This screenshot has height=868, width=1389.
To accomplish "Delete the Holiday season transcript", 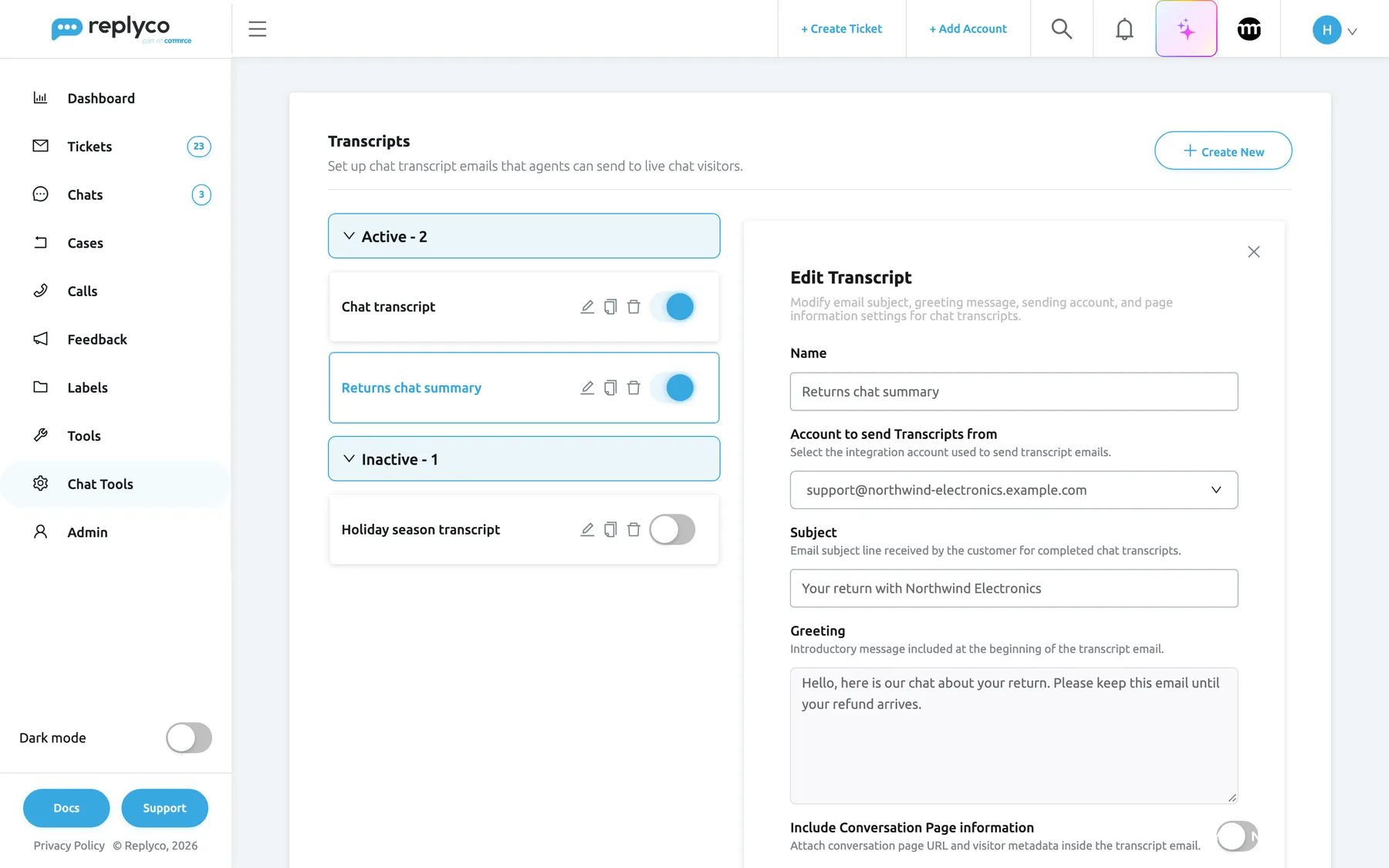I will click(x=634, y=529).
